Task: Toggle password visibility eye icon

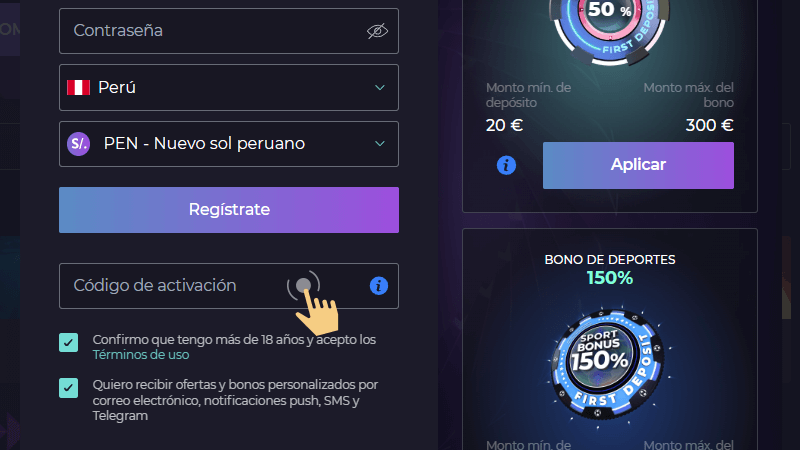Action: [377, 31]
